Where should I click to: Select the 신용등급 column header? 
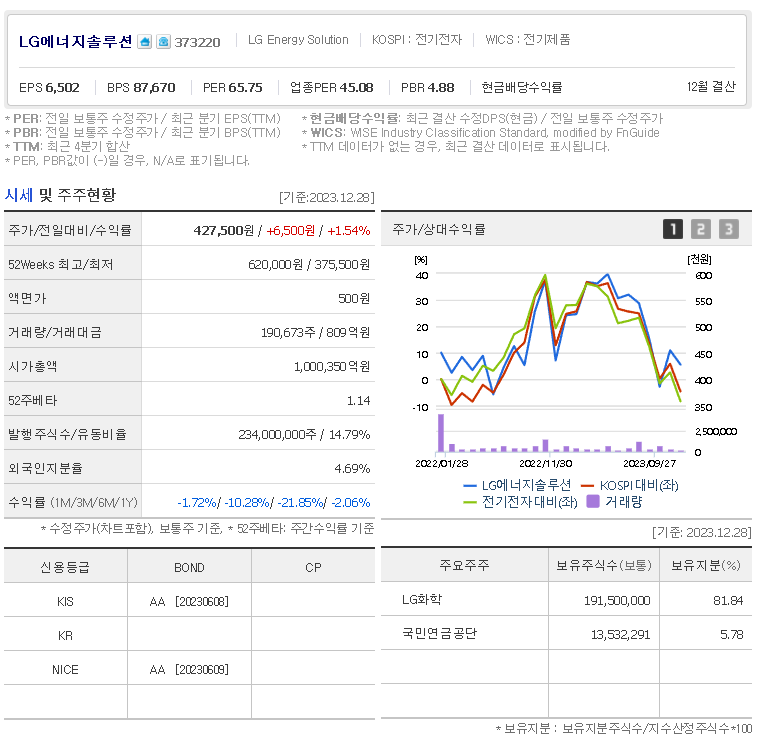tap(65, 567)
